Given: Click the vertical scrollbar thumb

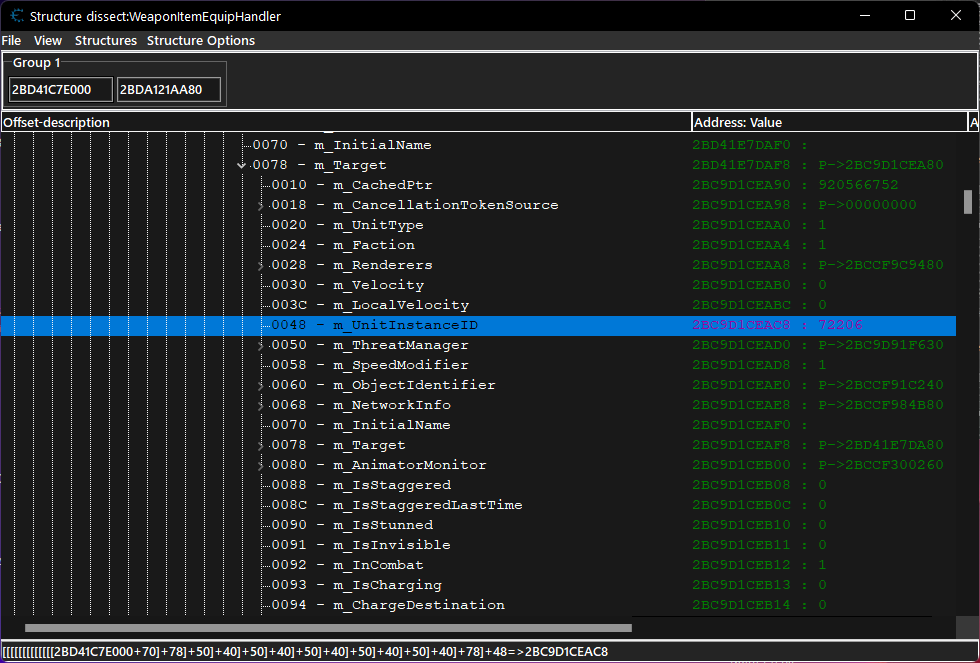Looking at the screenshot, I should coord(968,202).
